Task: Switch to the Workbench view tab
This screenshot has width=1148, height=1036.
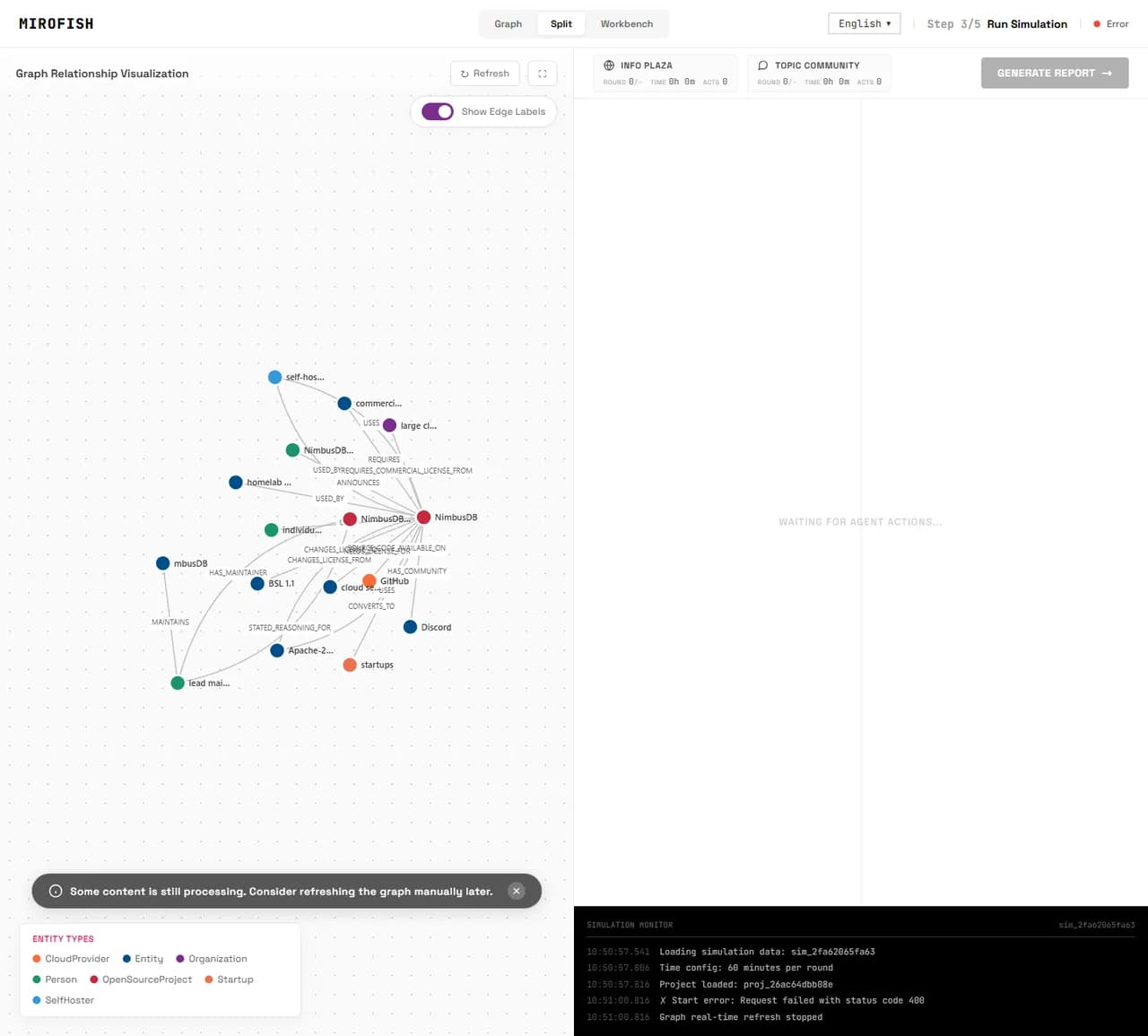Action: coord(627,23)
